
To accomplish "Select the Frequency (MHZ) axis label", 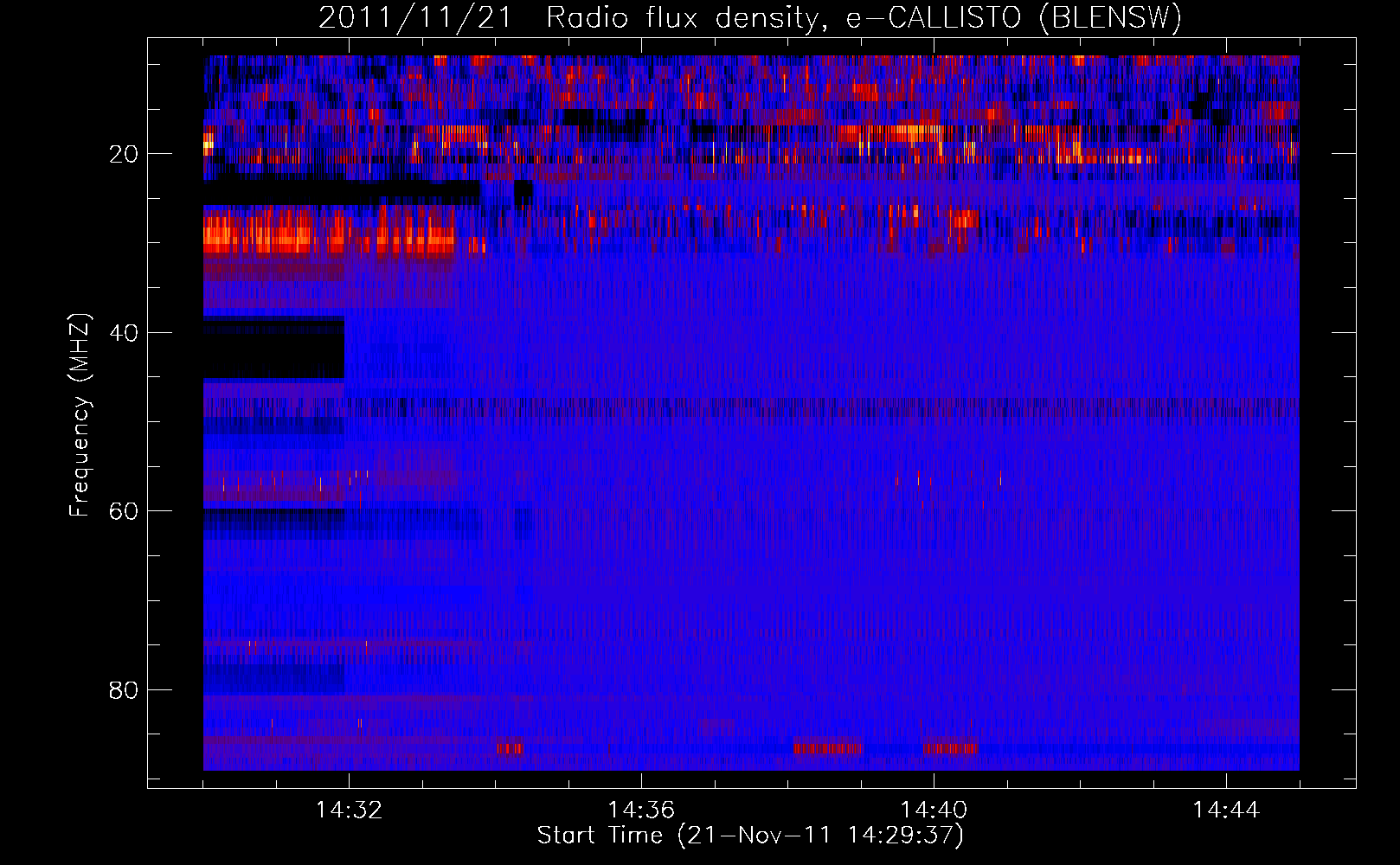I will click(80, 415).
